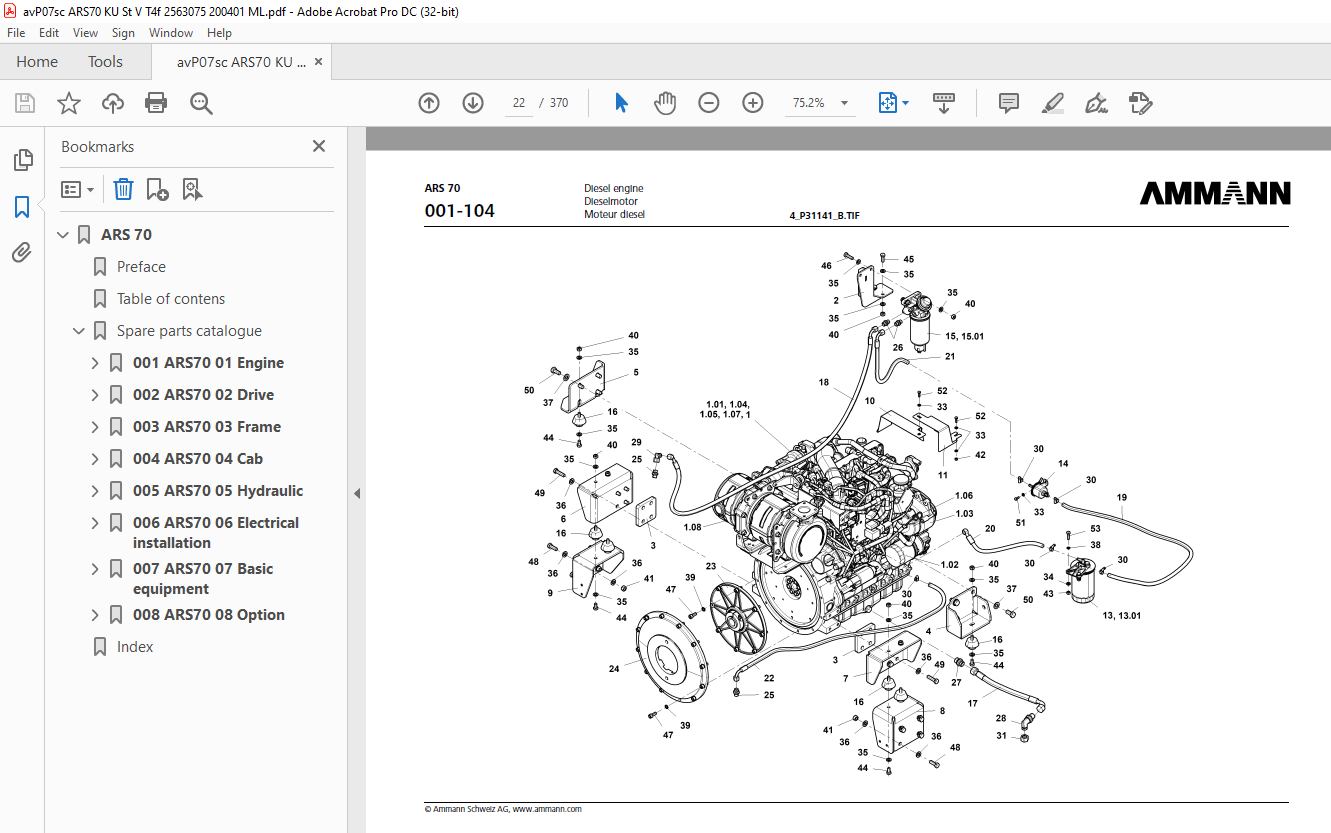Expand 005 ARS70 05 Hydraulic bookmark
The image size is (1331, 833).
pos(96,491)
